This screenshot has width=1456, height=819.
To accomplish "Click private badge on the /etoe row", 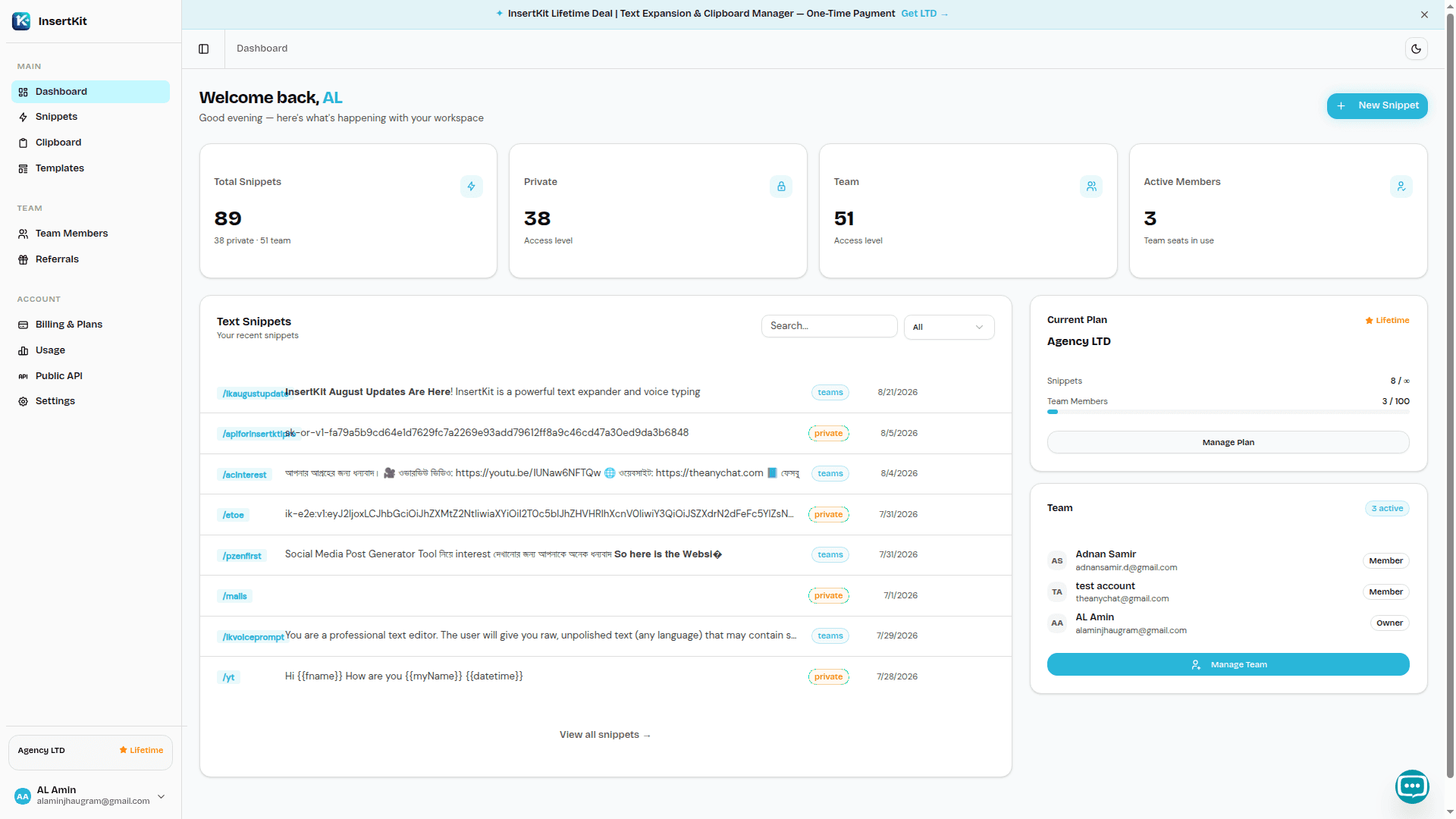I will (x=829, y=514).
